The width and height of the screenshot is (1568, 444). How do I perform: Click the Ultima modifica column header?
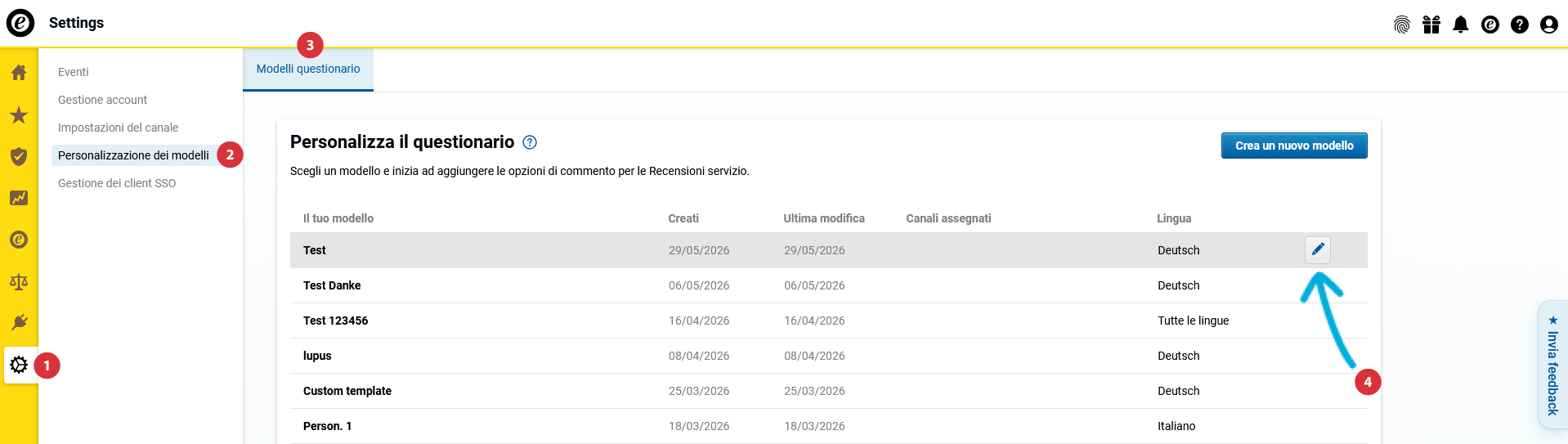pos(824,218)
